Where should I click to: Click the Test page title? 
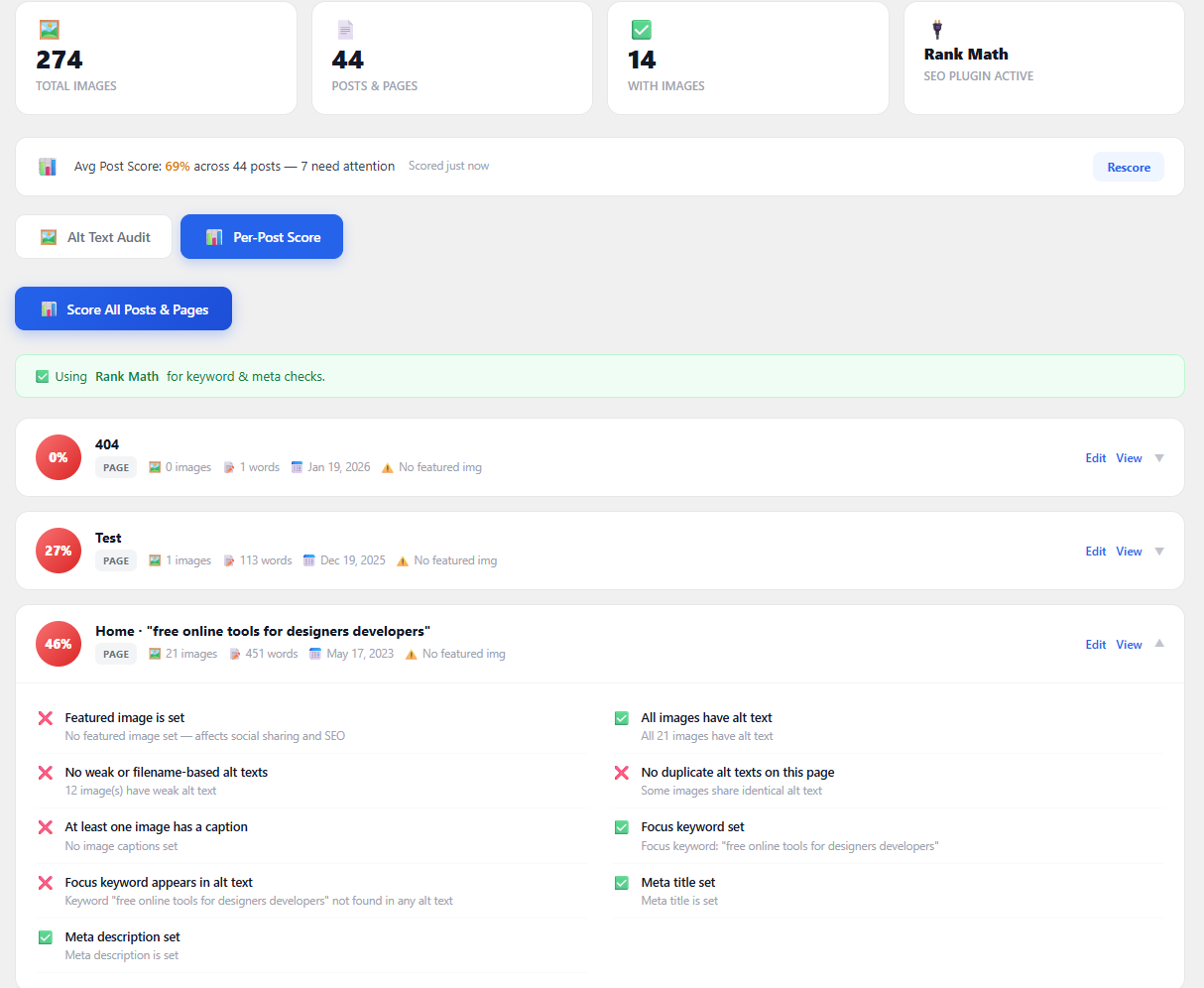(x=108, y=538)
